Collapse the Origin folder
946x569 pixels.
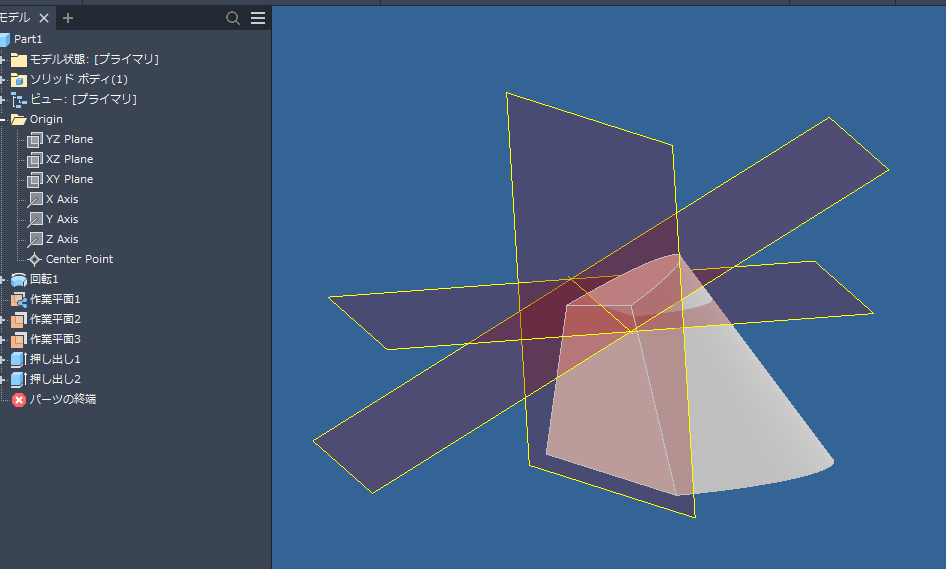[x=3, y=119]
